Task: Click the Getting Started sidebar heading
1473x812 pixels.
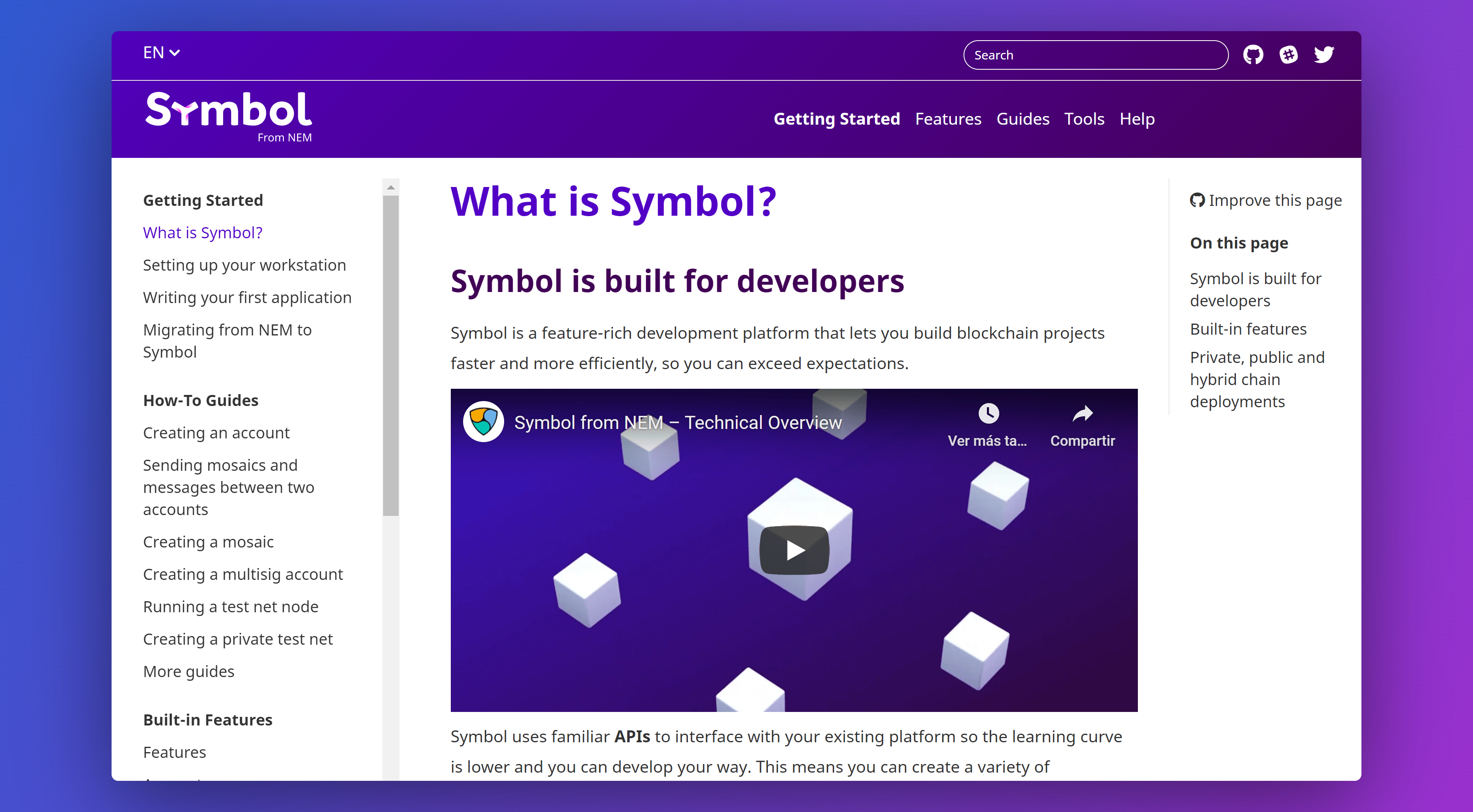Action: [203, 200]
